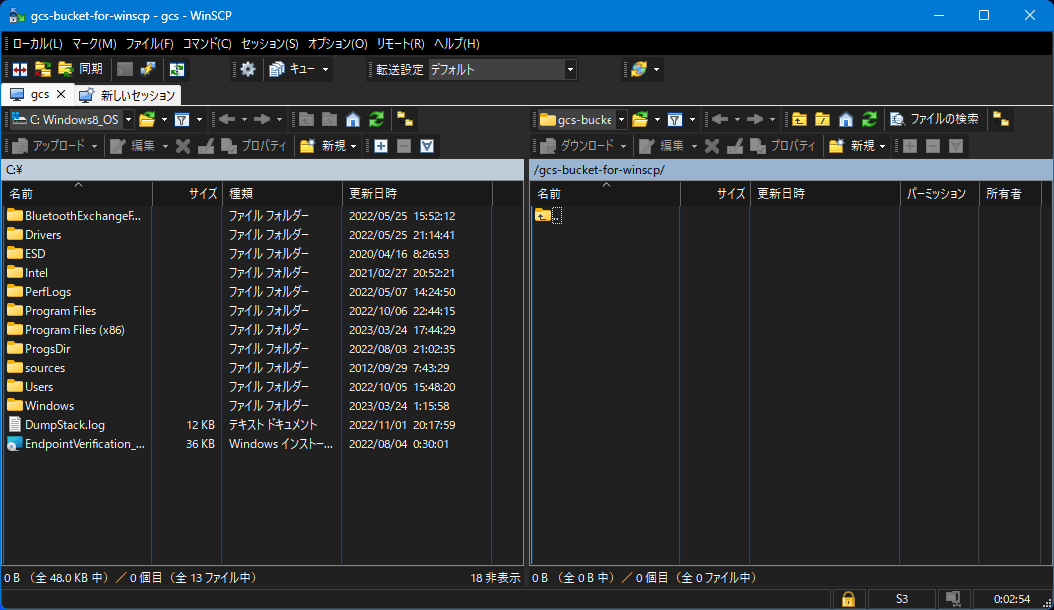Open the オプション(O) menu
The width and height of the screenshot is (1054, 610).
(x=337, y=44)
